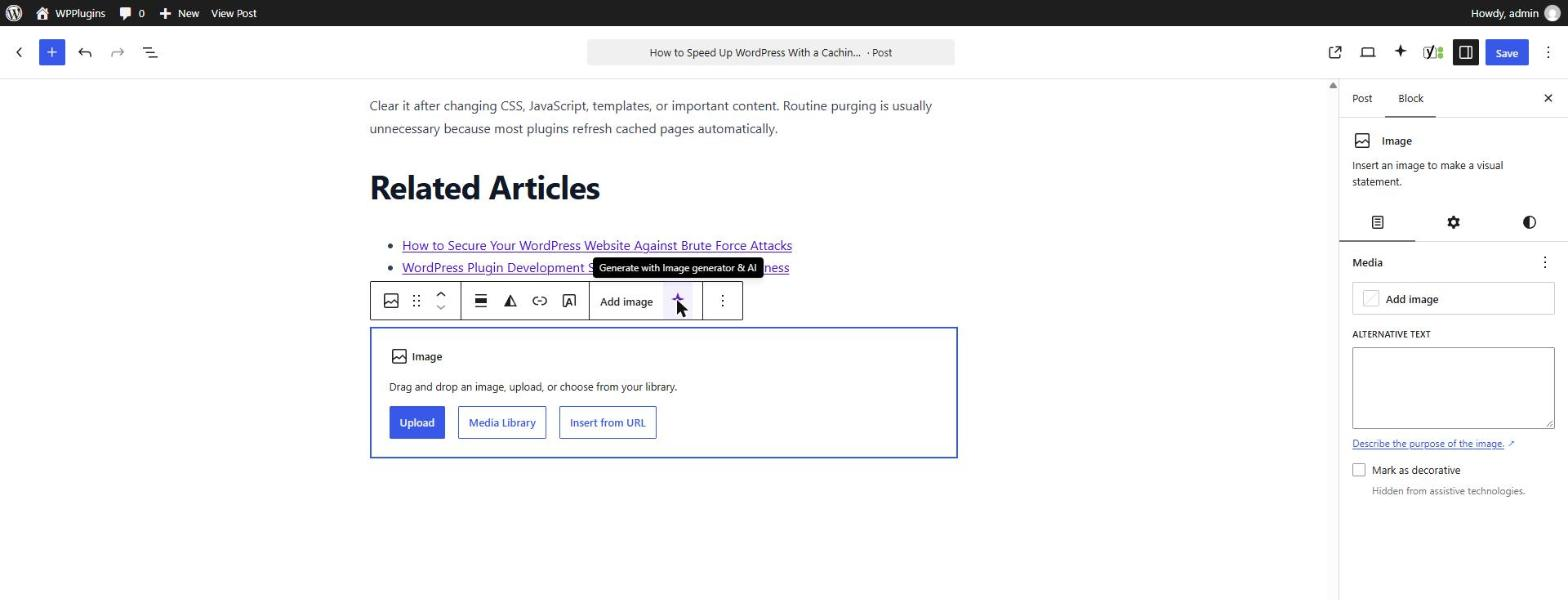Viewport: 1568px width, 600px height.
Task: Open the AI assistant sparkle in top bar
Action: [x=1400, y=52]
